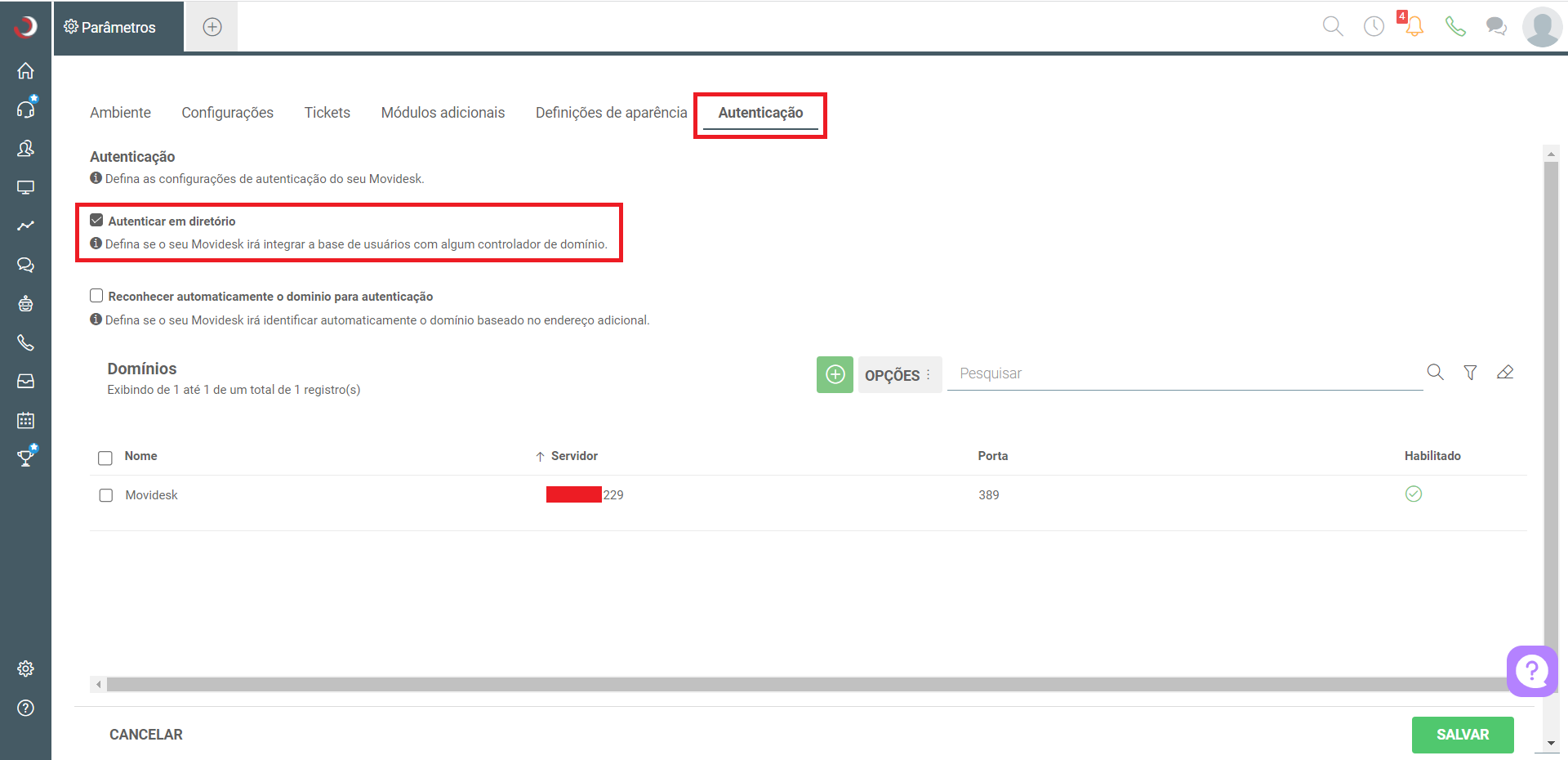
Task: Open the Home icon in sidebar
Action: pyautogui.click(x=25, y=70)
